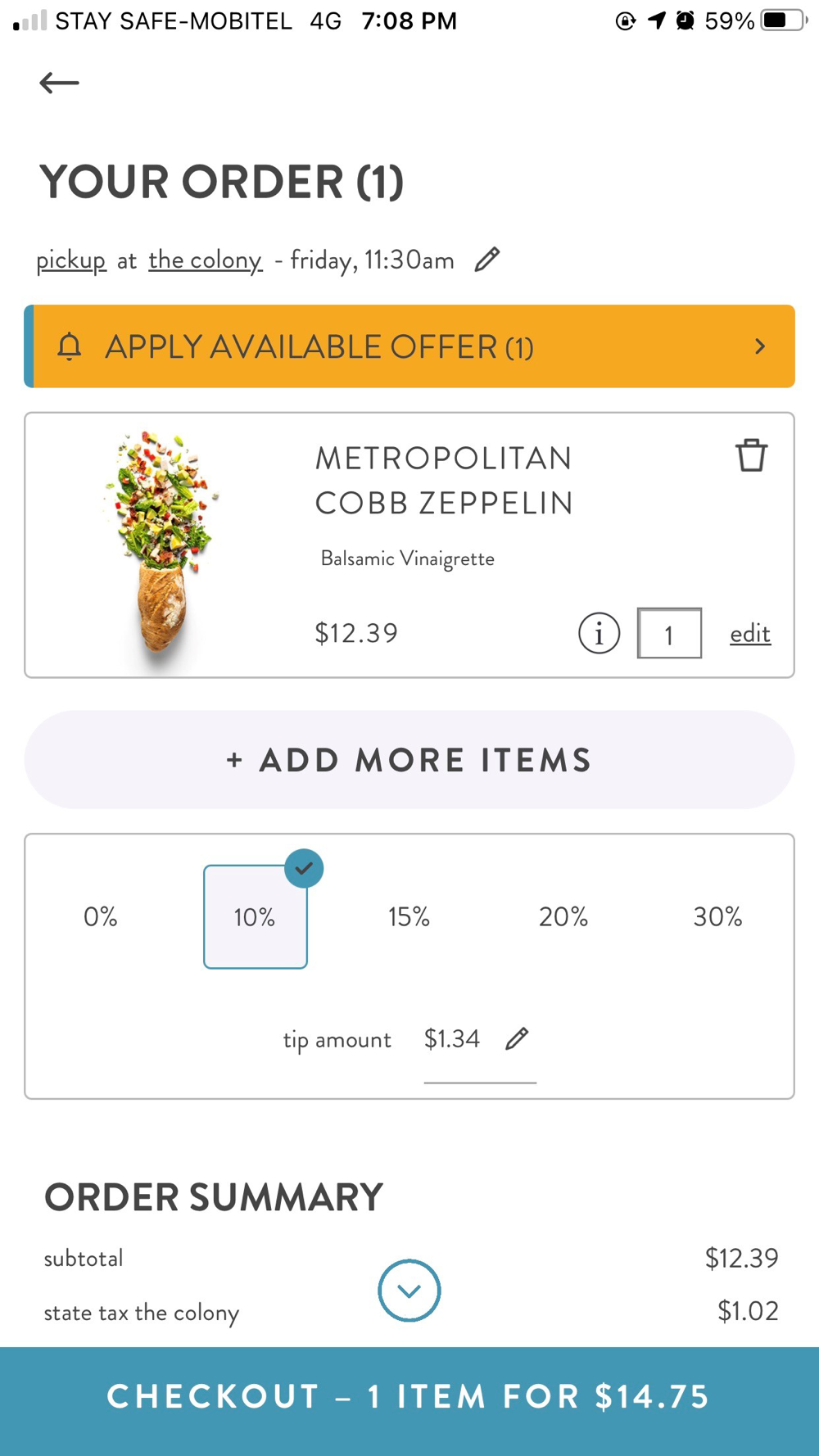The height and width of the screenshot is (1456, 819).
Task: Click the item quantity field
Action: (x=669, y=633)
